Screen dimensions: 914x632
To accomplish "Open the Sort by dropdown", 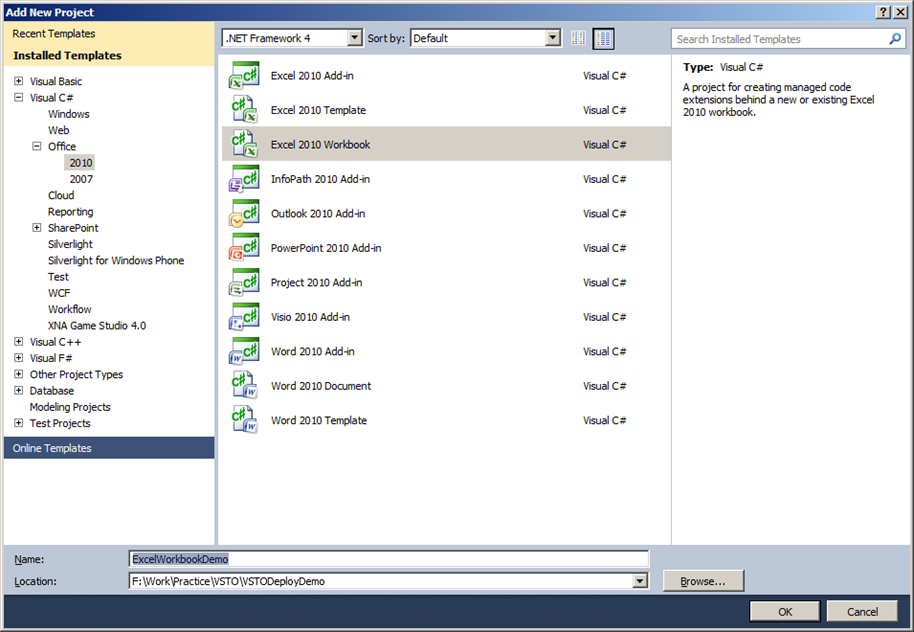I will (553, 38).
